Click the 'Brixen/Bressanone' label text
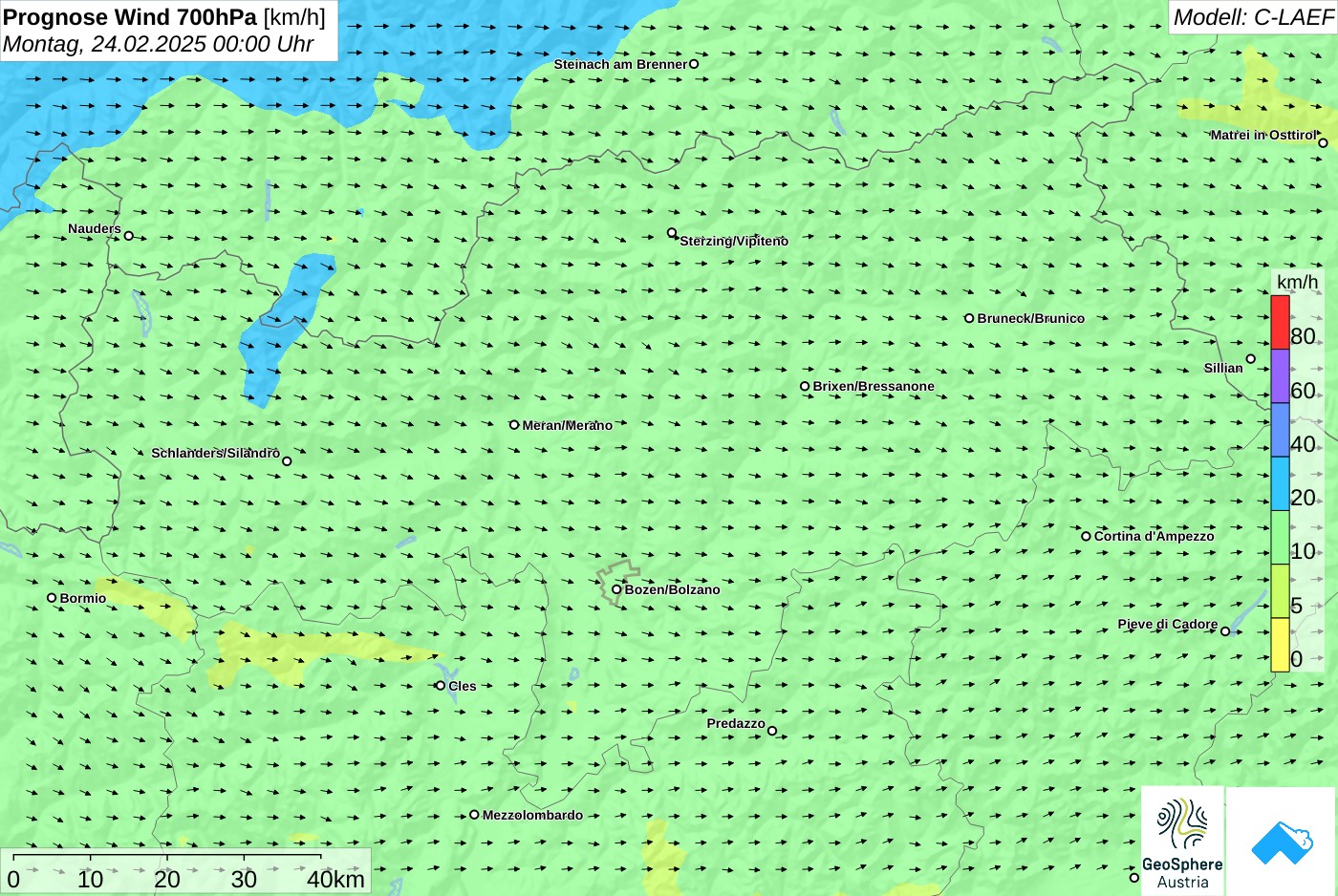This screenshot has width=1338, height=896. click(874, 386)
